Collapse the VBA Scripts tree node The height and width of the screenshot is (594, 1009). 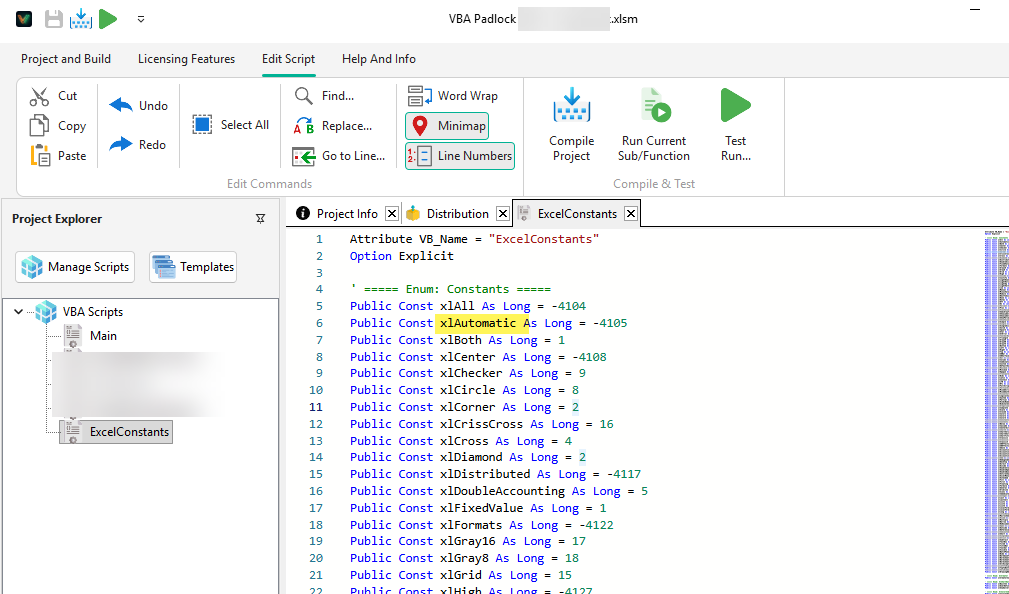tap(20, 311)
